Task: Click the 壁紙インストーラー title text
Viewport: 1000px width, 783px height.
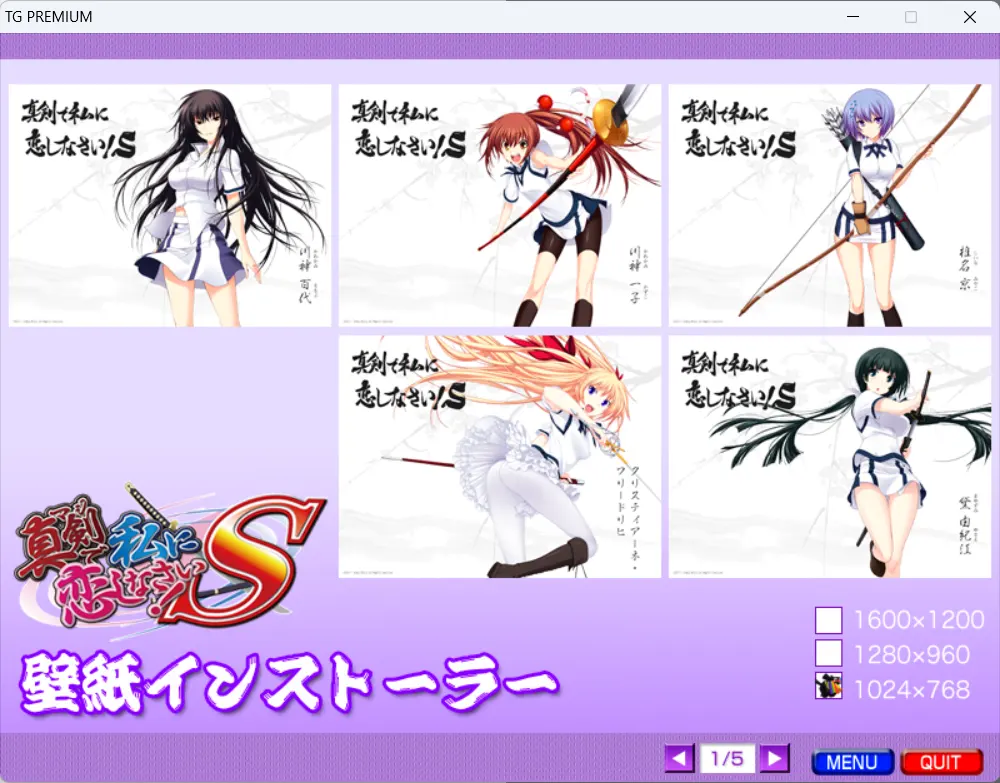Action: click(x=290, y=682)
